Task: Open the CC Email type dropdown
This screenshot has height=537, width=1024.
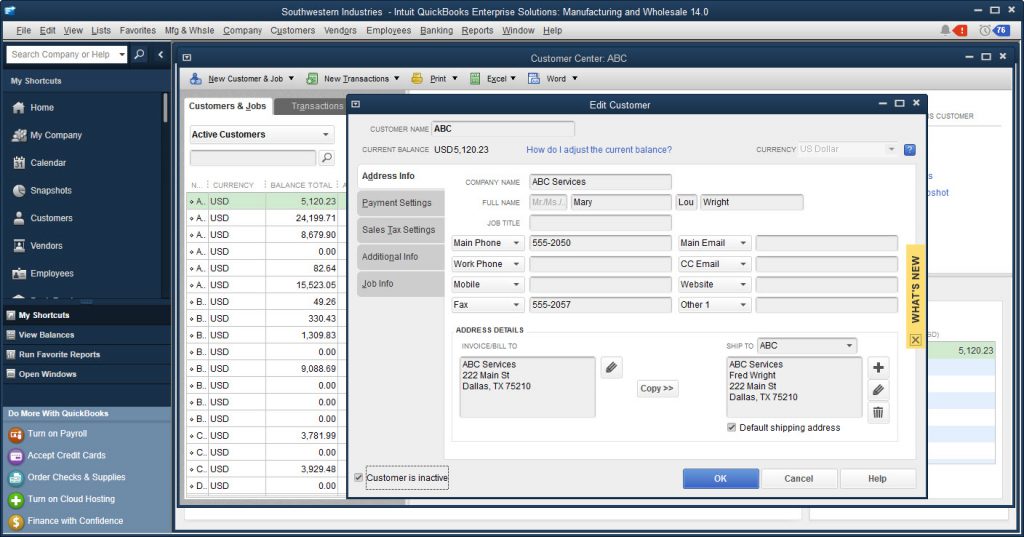Action: [714, 264]
